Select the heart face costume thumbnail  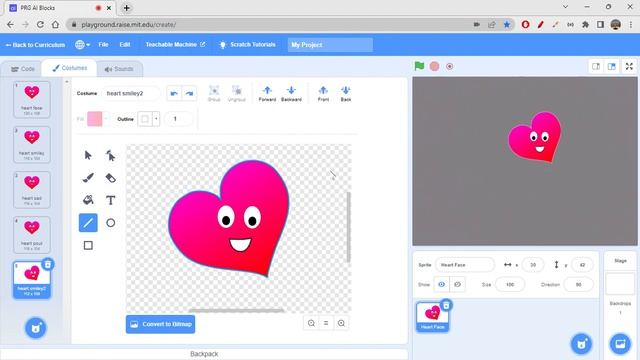[x=32, y=99]
